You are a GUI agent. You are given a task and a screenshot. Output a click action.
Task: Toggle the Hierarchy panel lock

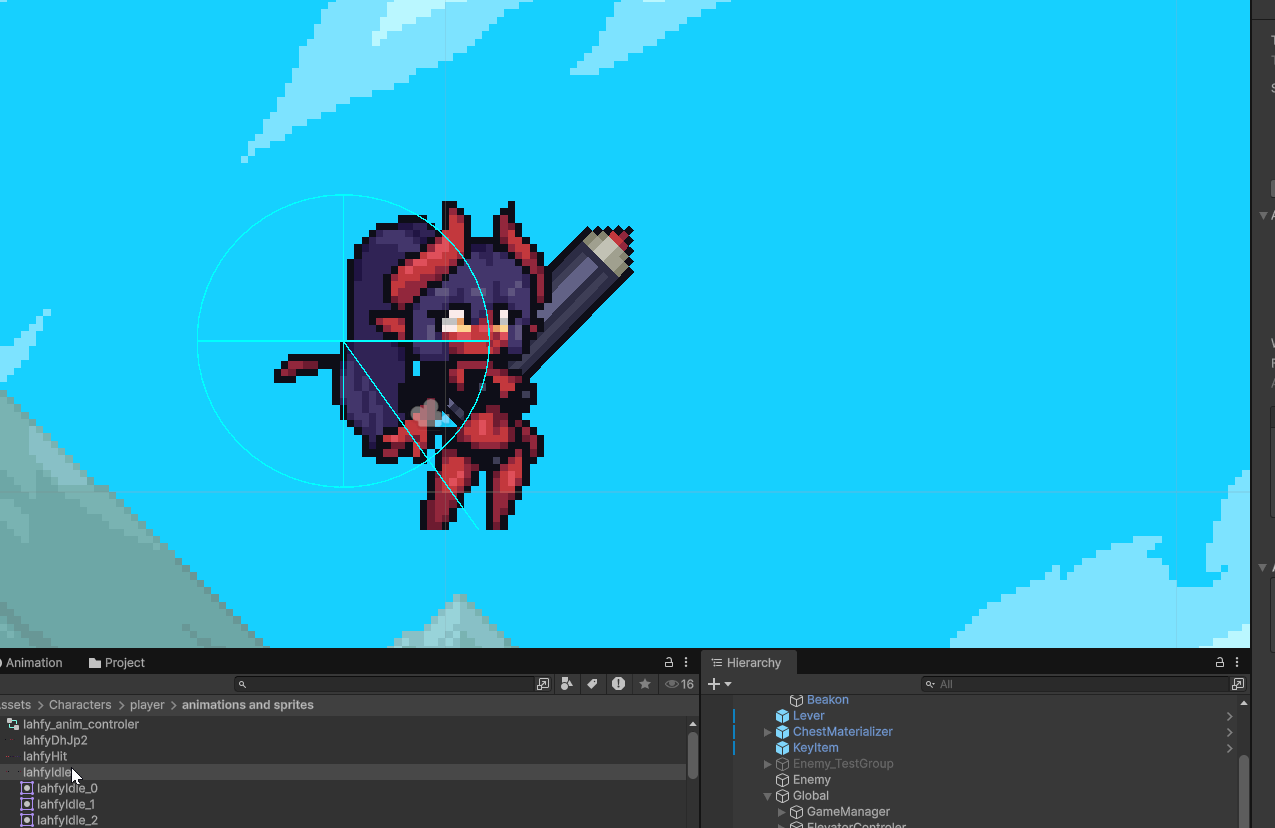point(1220,662)
